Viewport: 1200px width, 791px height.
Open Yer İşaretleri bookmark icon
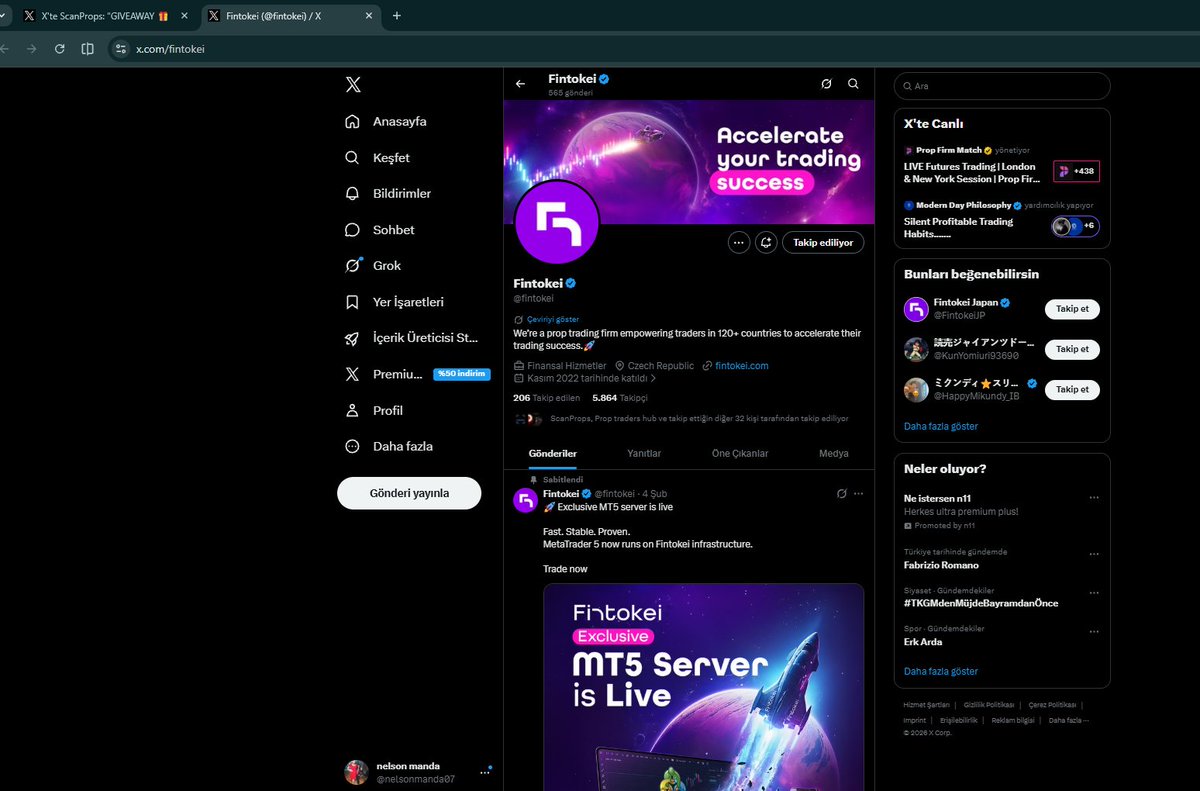pos(352,302)
